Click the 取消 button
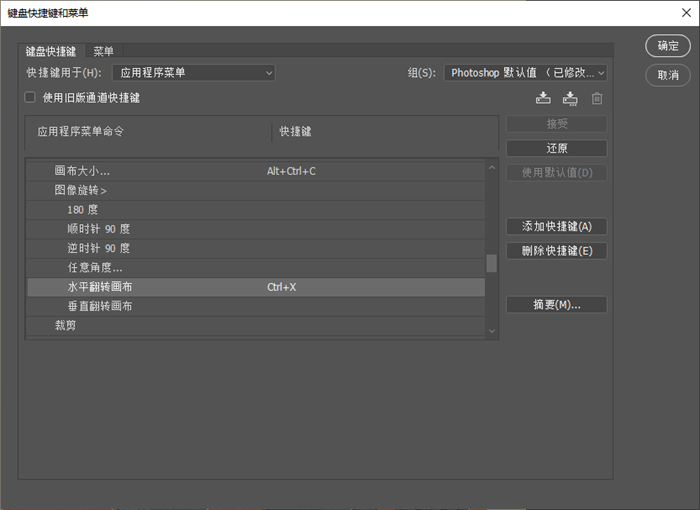700x510 pixels. (x=667, y=75)
